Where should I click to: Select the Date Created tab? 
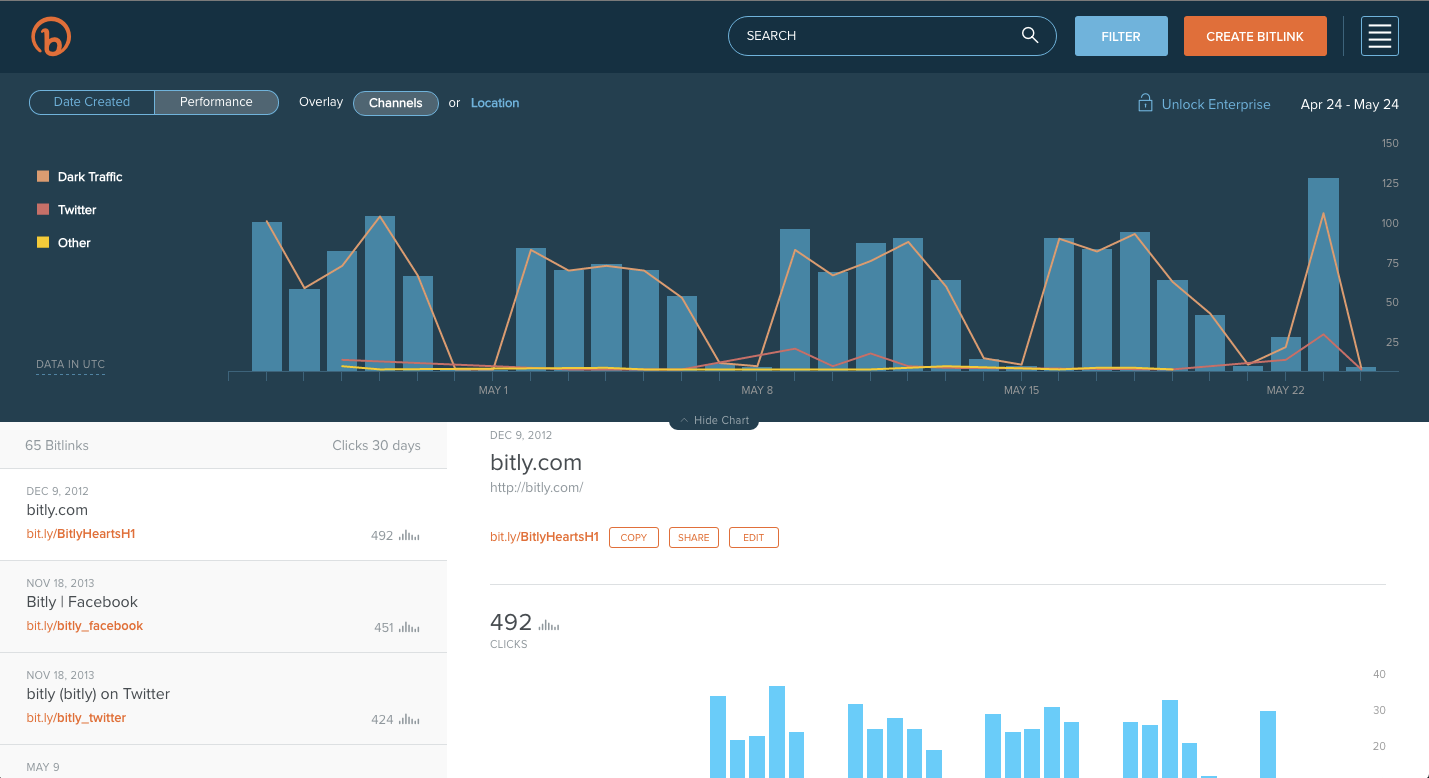91,102
